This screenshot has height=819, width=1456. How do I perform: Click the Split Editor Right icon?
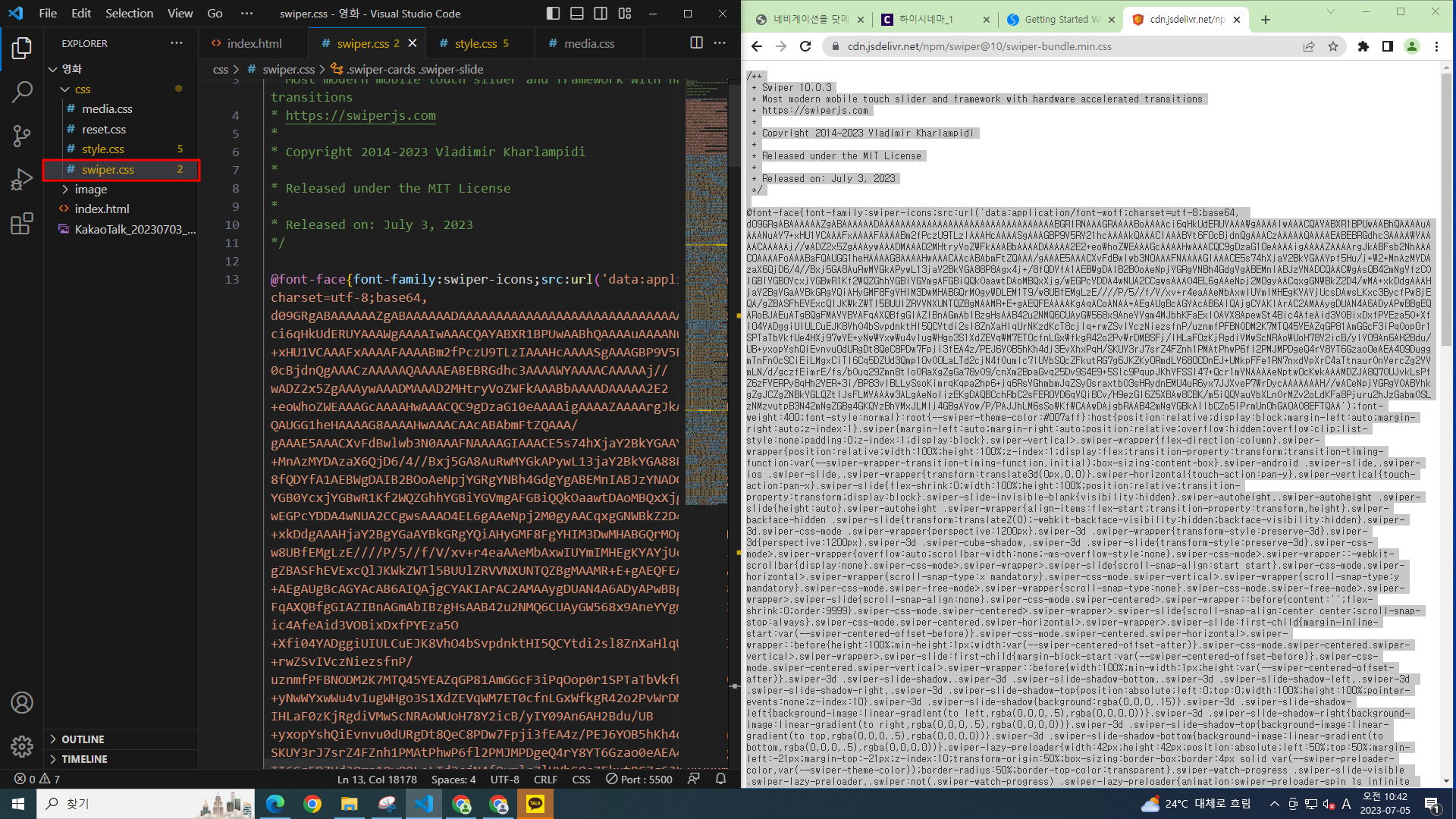coord(696,43)
